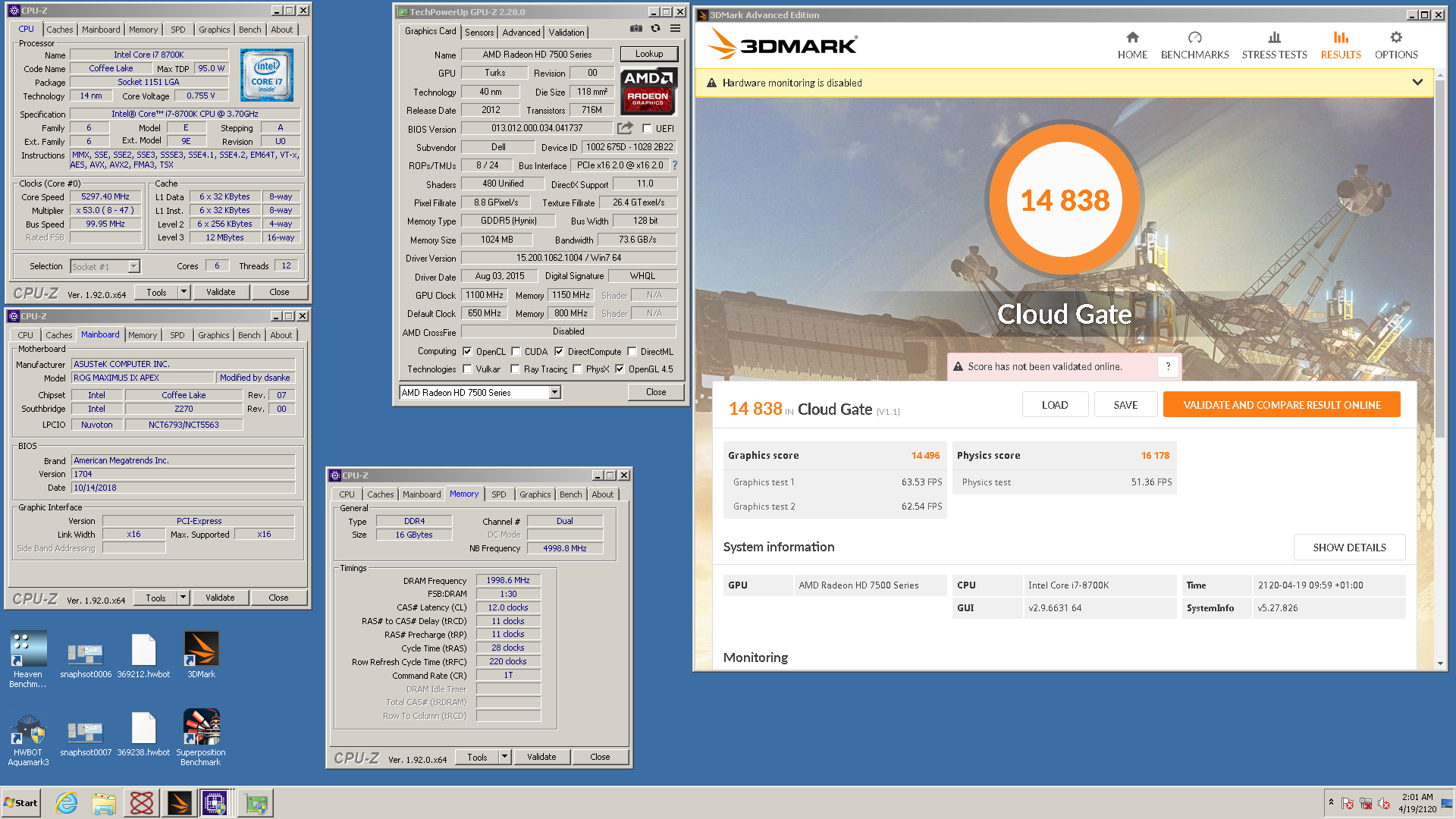Click SHOW DETAILS for system information
The width and height of the screenshot is (1456, 819).
coord(1349,547)
